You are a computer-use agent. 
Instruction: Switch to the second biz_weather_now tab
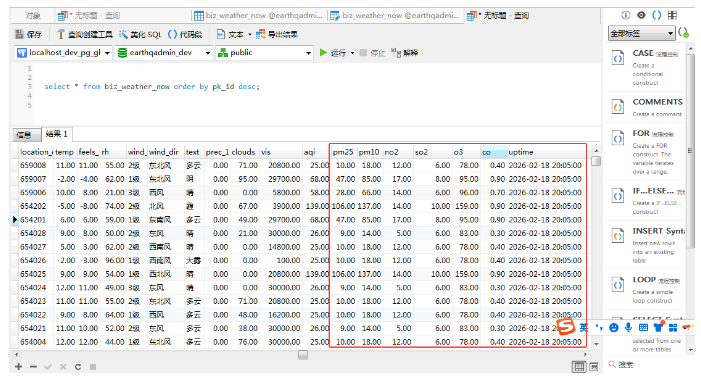(x=395, y=16)
